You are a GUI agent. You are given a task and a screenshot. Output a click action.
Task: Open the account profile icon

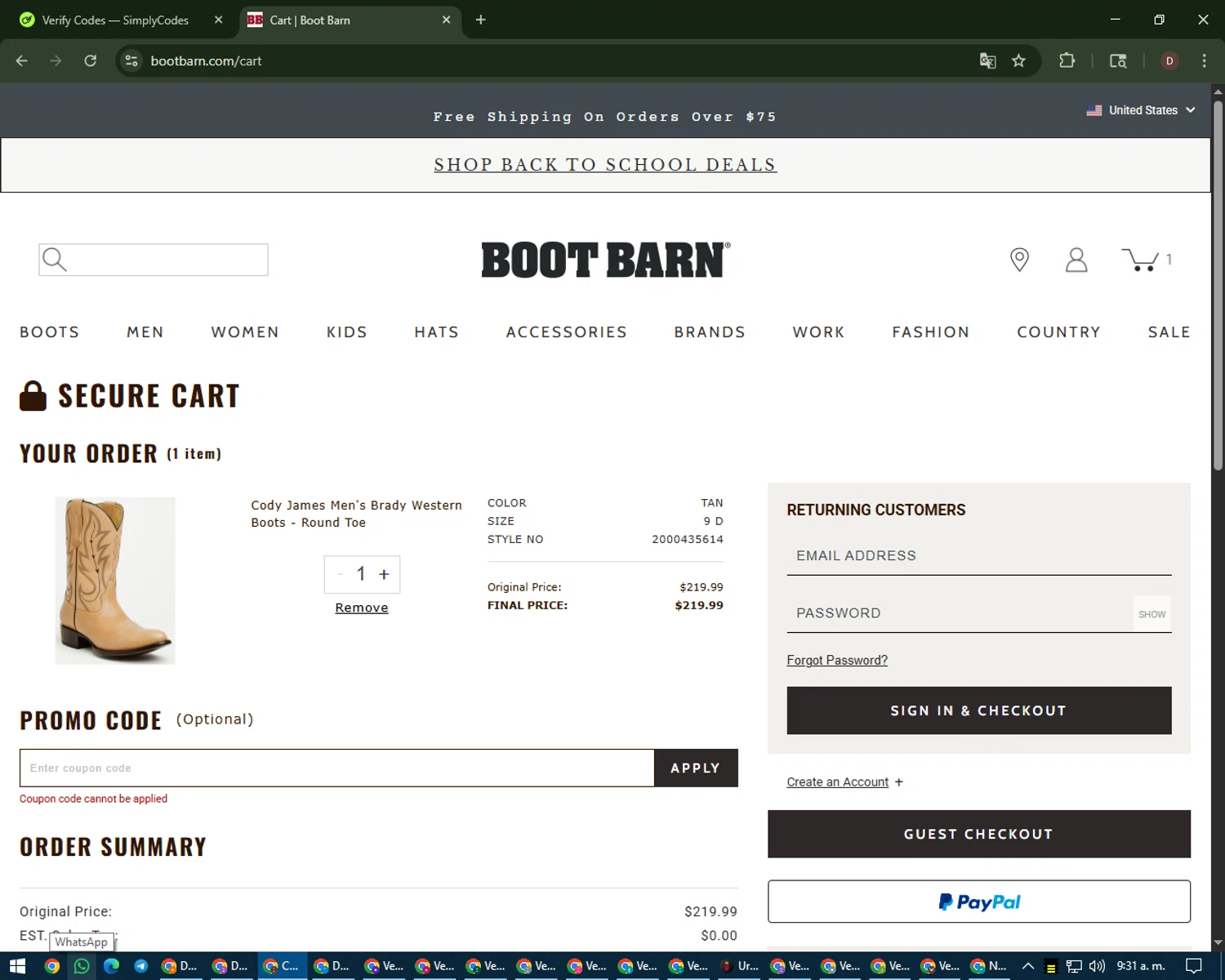pos(1076,260)
